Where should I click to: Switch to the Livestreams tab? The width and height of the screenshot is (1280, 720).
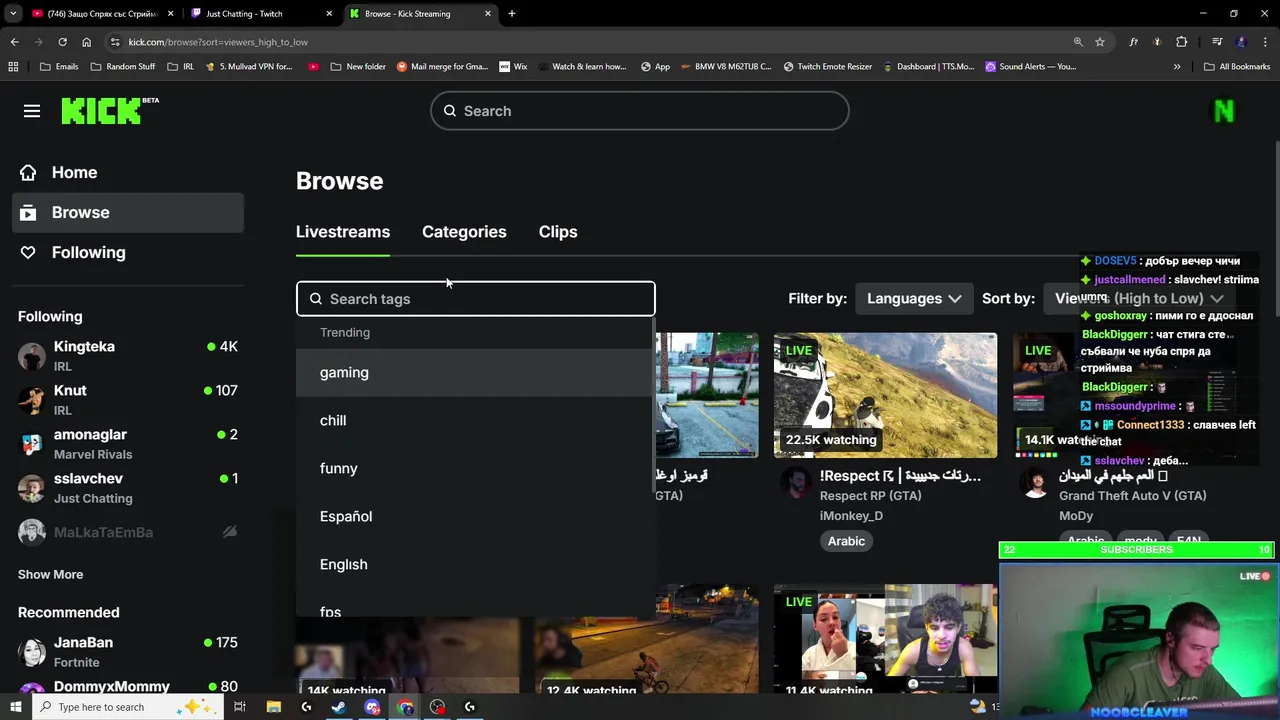(x=343, y=232)
